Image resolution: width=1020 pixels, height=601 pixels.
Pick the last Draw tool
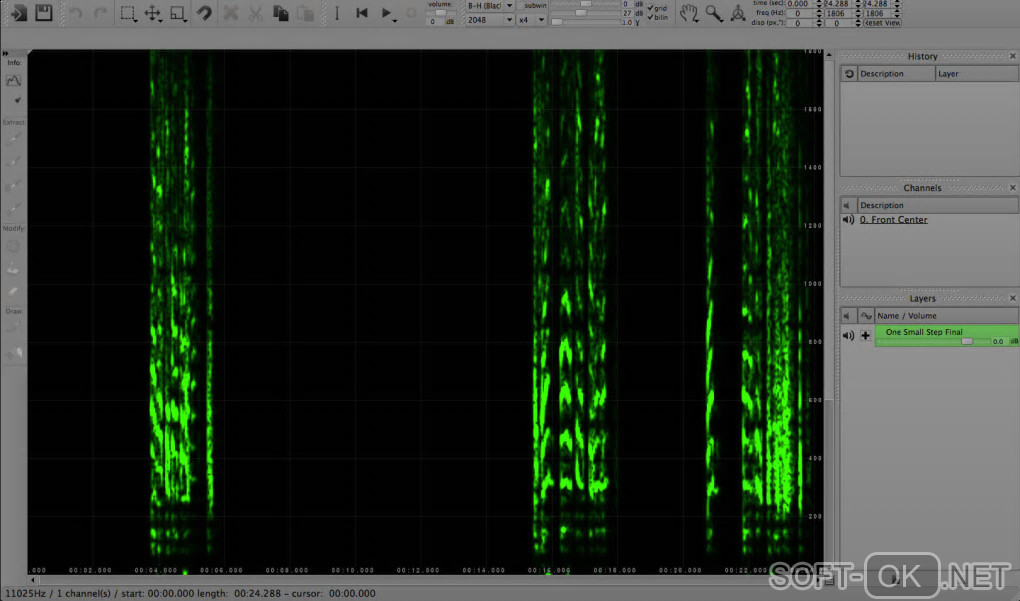tap(14, 353)
